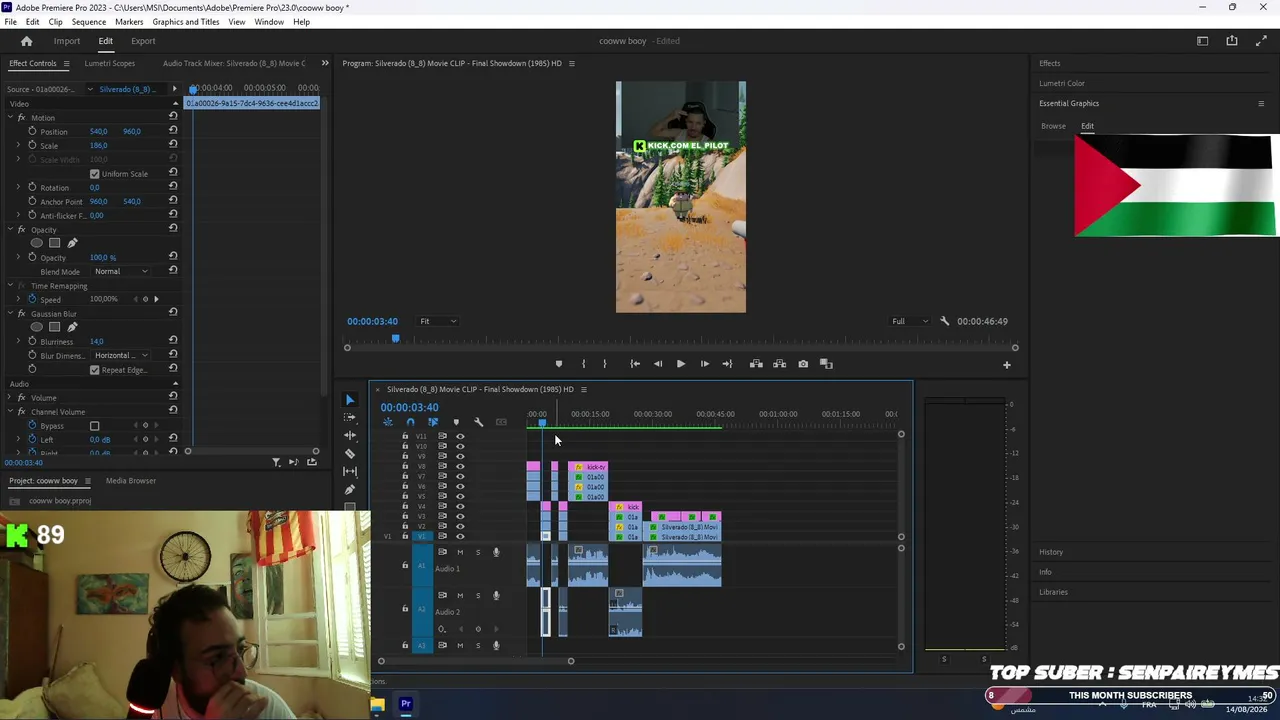Hide track V8 output eye icon
The height and width of the screenshot is (720, 1280).
[x=460, y=466]
